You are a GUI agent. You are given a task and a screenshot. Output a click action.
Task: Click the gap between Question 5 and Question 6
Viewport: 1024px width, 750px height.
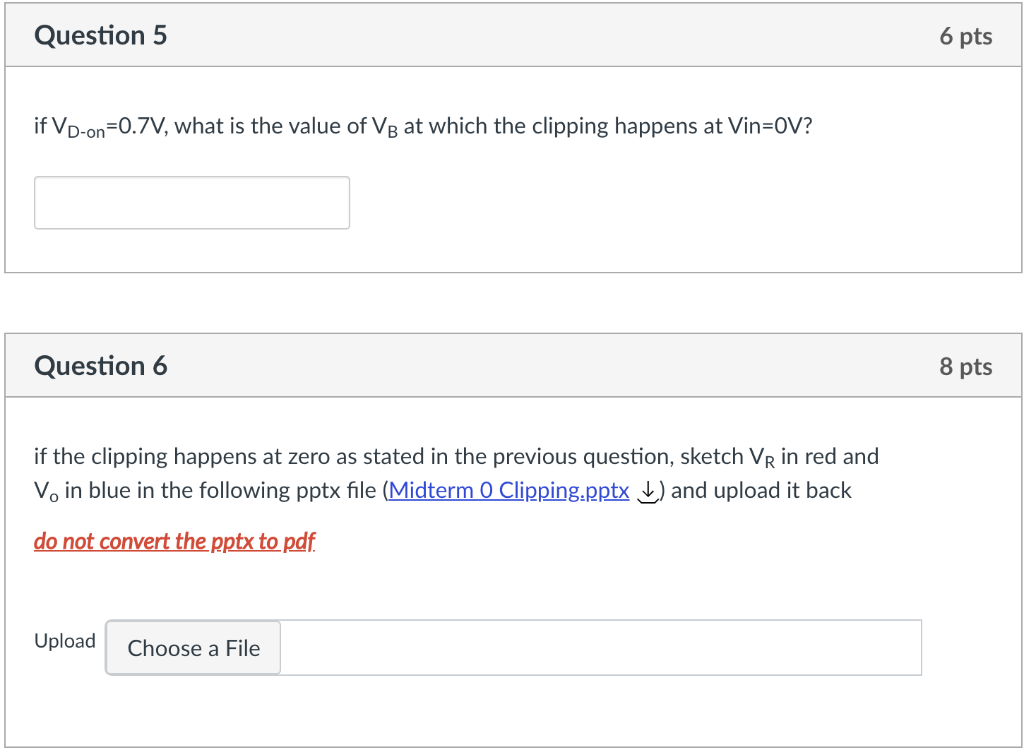point(512,300)
